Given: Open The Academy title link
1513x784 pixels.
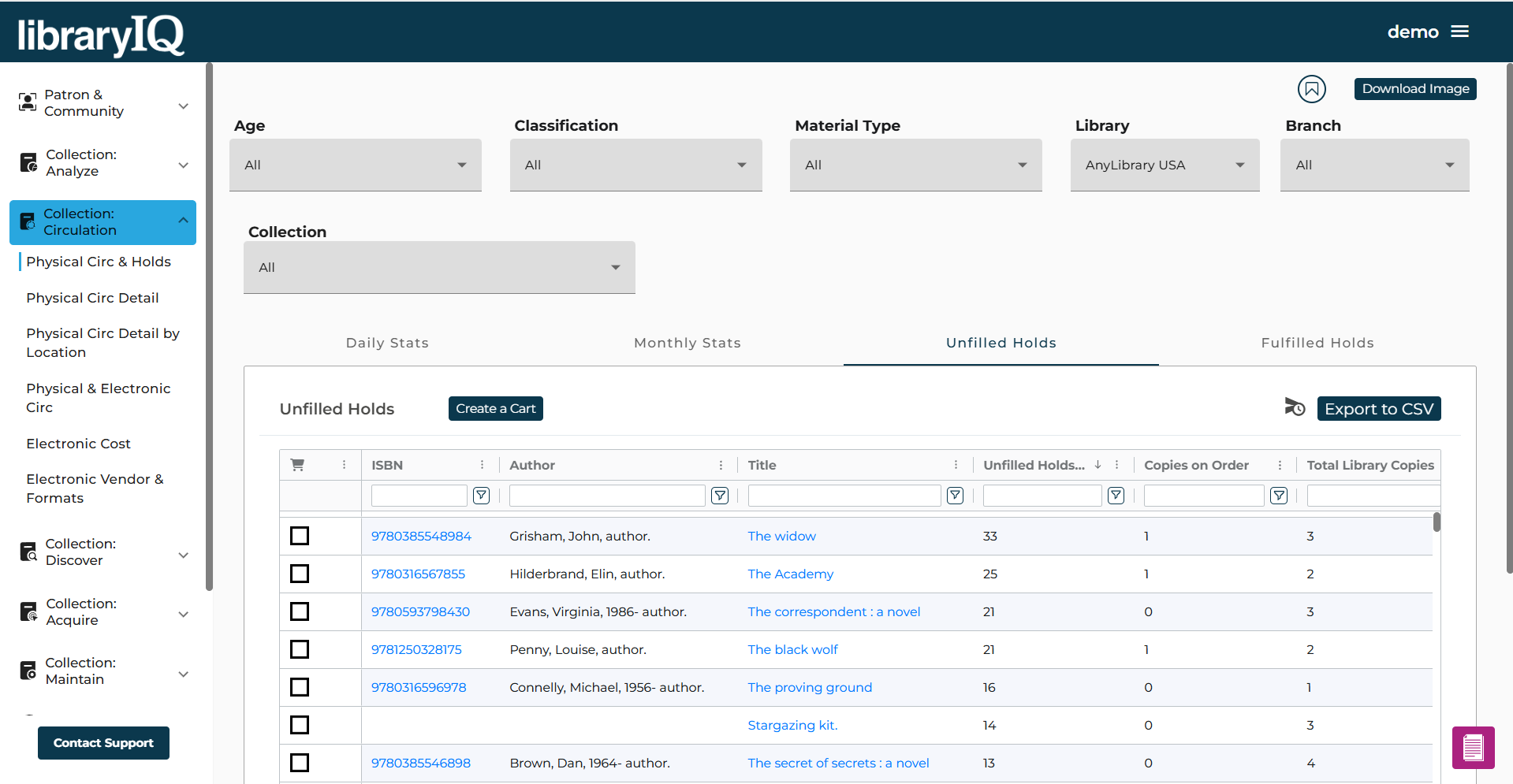Looking at the screenshot, I should [x=790, y=574].
